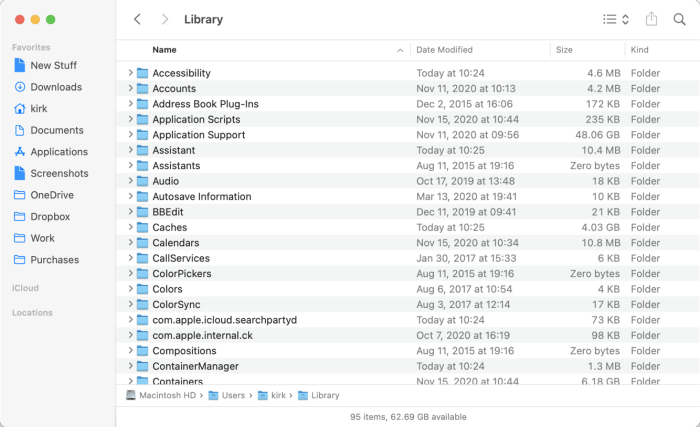Expand the Caches folder

[130, 227]
